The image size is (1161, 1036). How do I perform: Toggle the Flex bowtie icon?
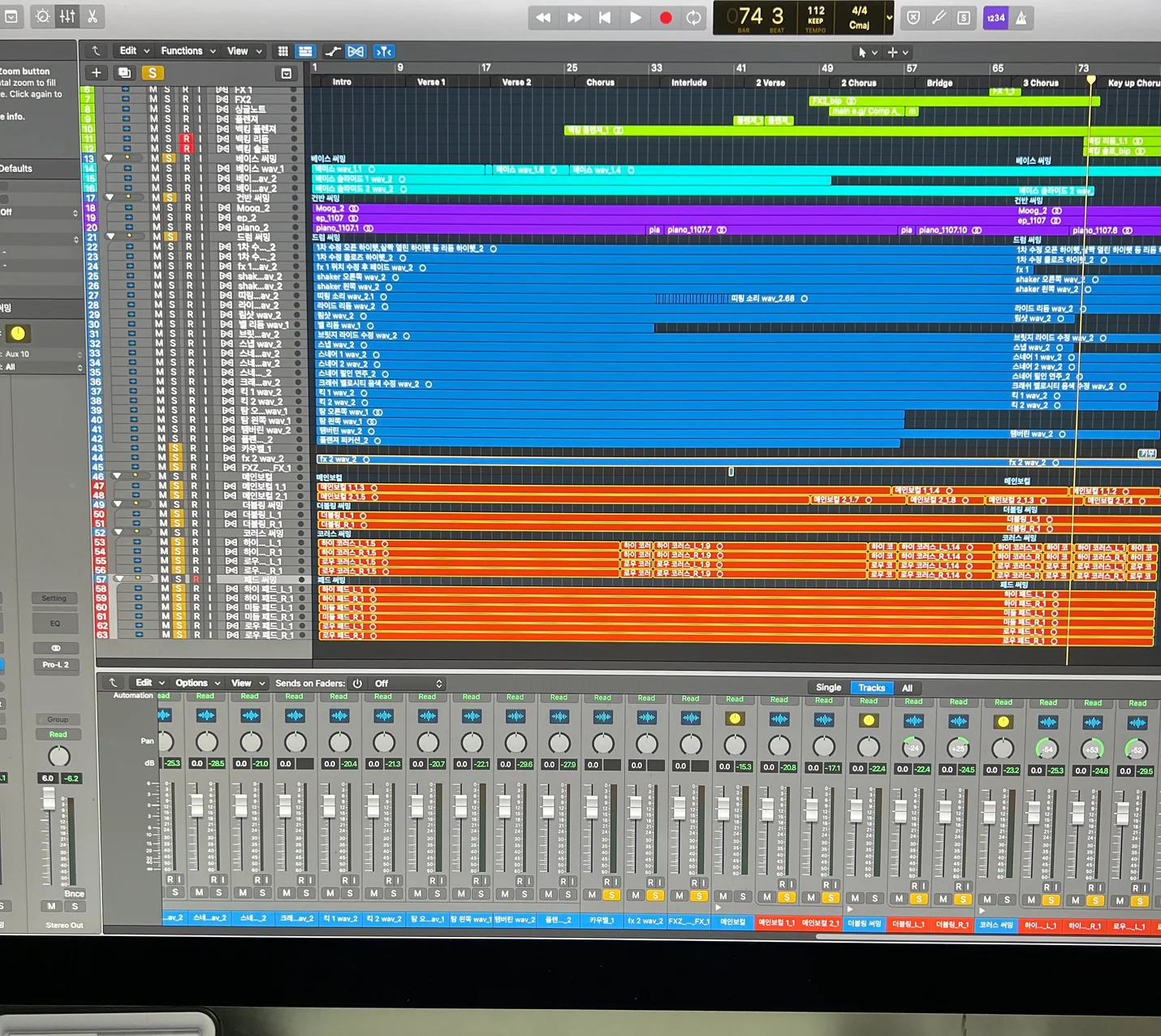point(356,51)
